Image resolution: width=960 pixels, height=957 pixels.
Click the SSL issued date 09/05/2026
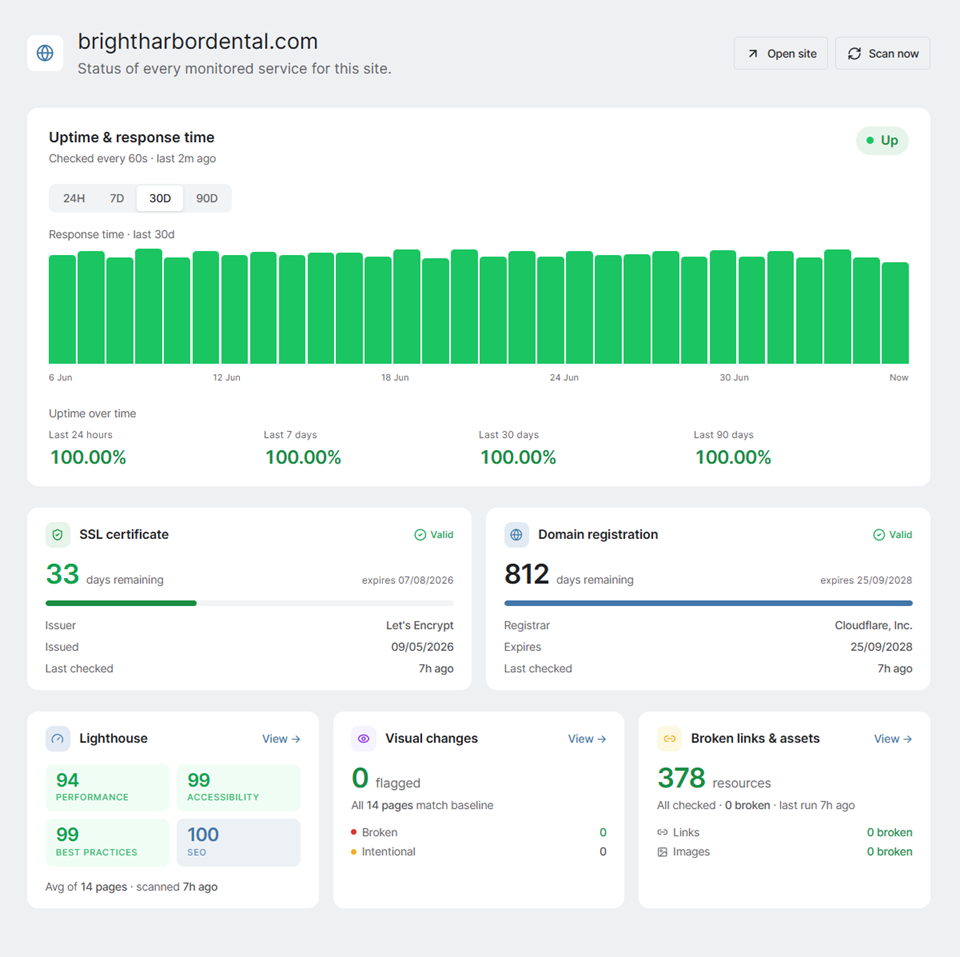[422, 647]
